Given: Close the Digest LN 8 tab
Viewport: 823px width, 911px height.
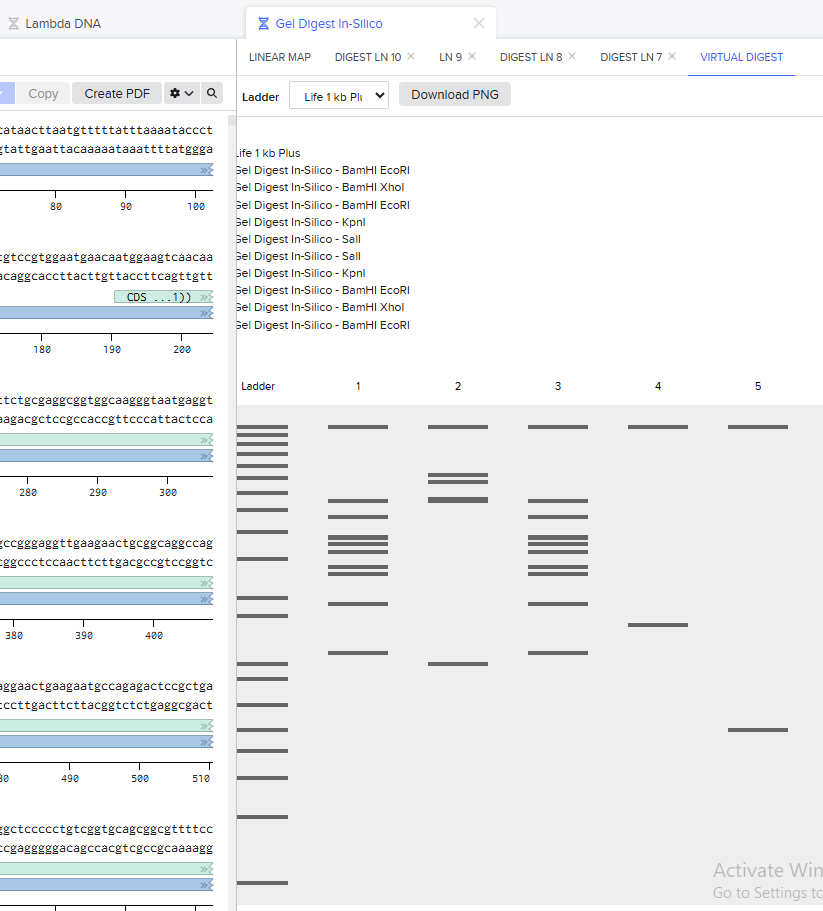Looking at the screenshot, I should 572,57.
